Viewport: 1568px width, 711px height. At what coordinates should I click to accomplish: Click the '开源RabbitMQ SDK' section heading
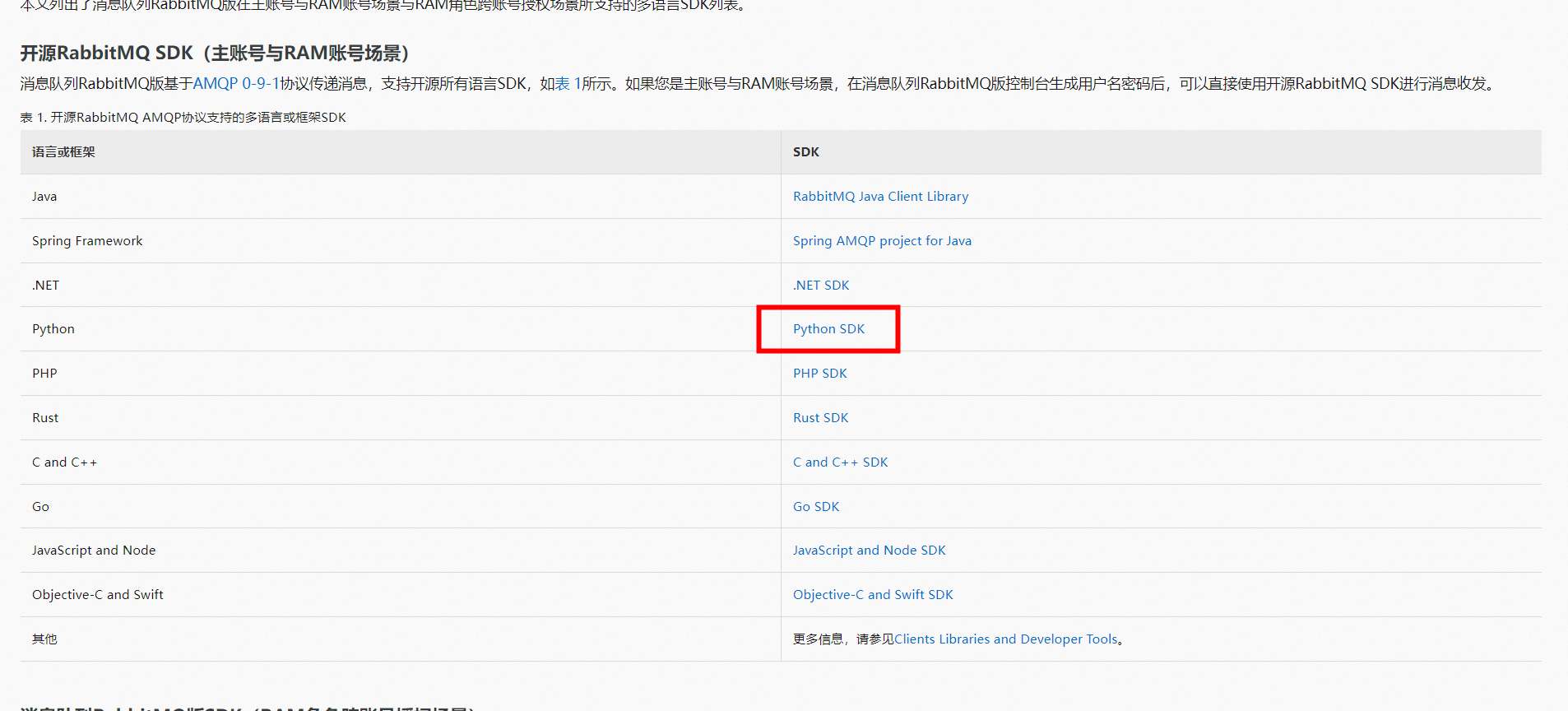(215, 53)
